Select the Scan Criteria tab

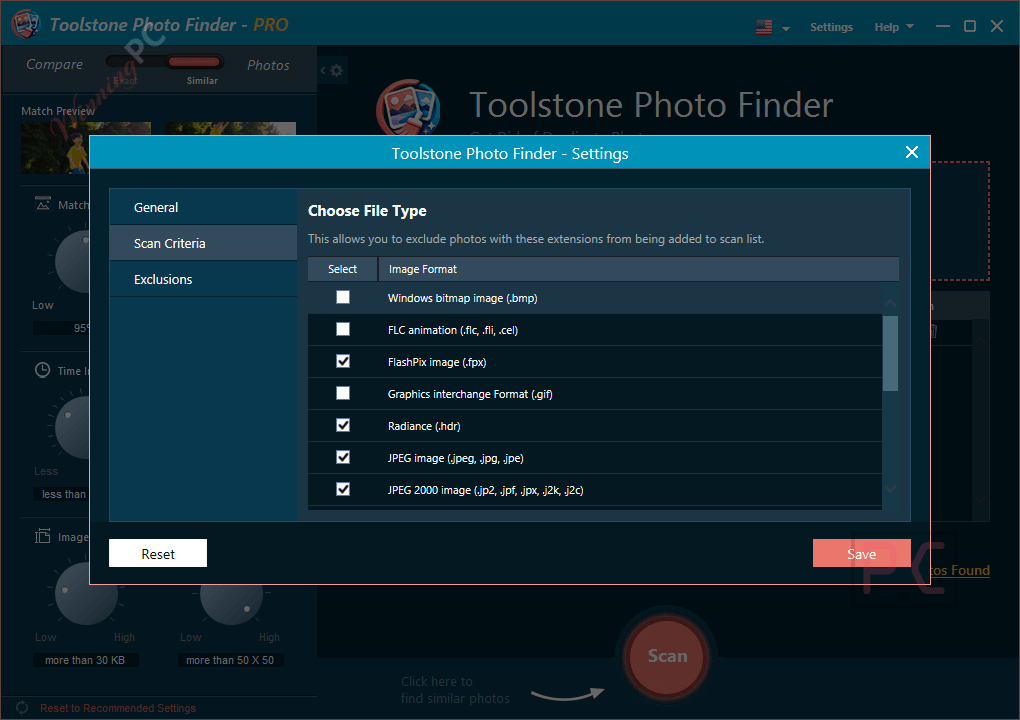click(203, 243)
